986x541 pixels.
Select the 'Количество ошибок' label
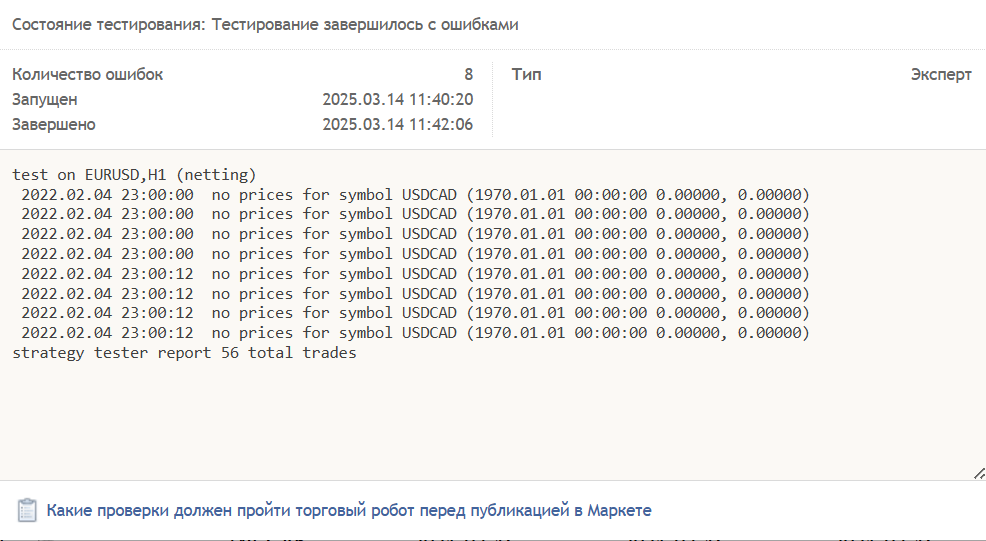click(87, 74)
